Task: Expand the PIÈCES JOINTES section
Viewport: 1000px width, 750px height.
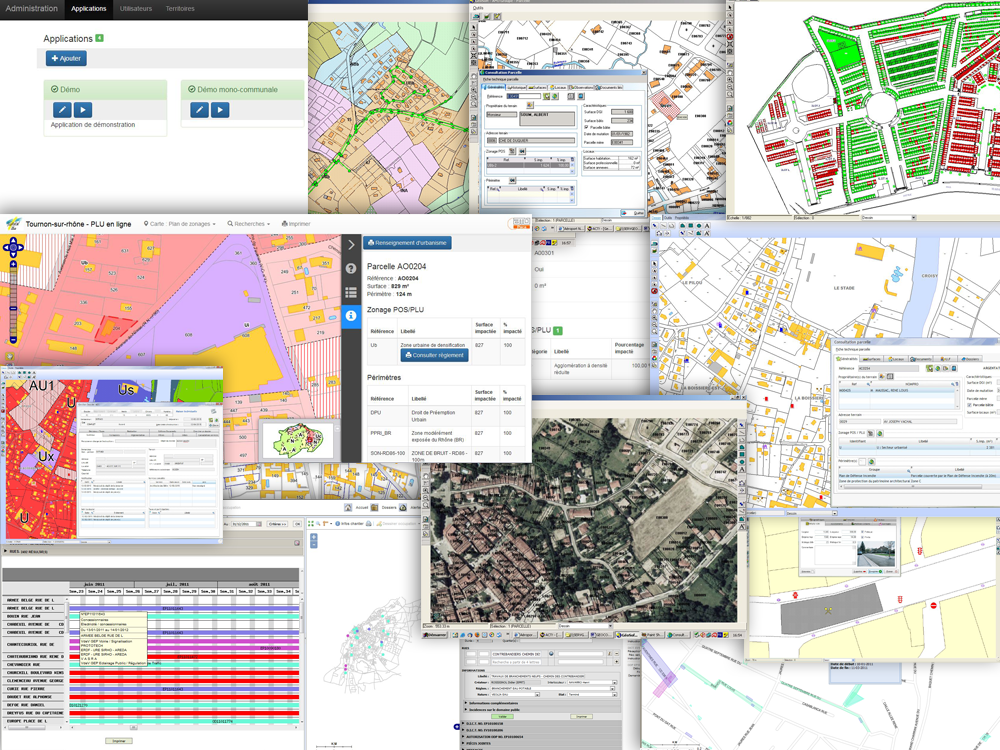Action: [542, 743]
